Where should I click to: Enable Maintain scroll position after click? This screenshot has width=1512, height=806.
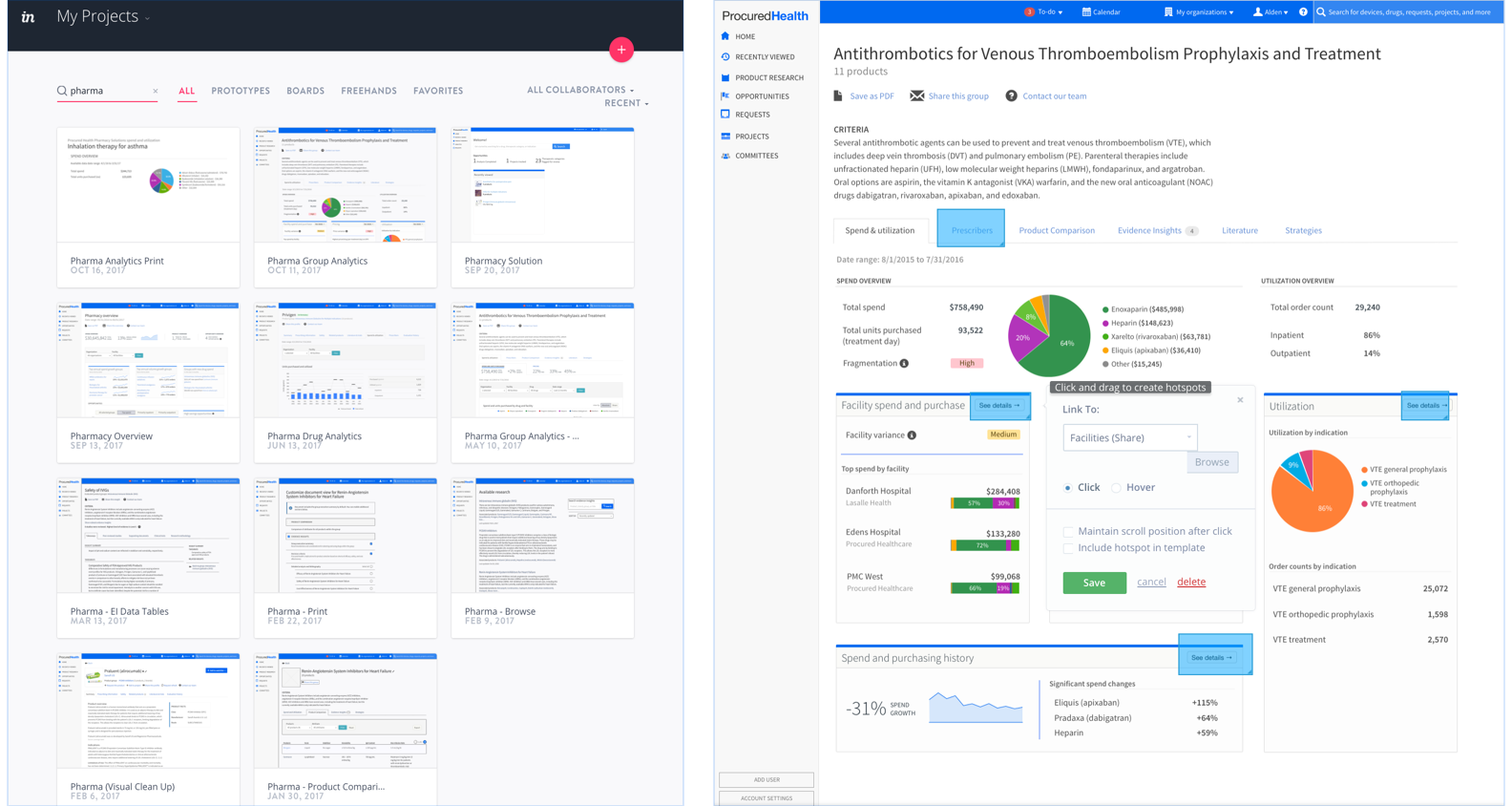click(1068, 532)
